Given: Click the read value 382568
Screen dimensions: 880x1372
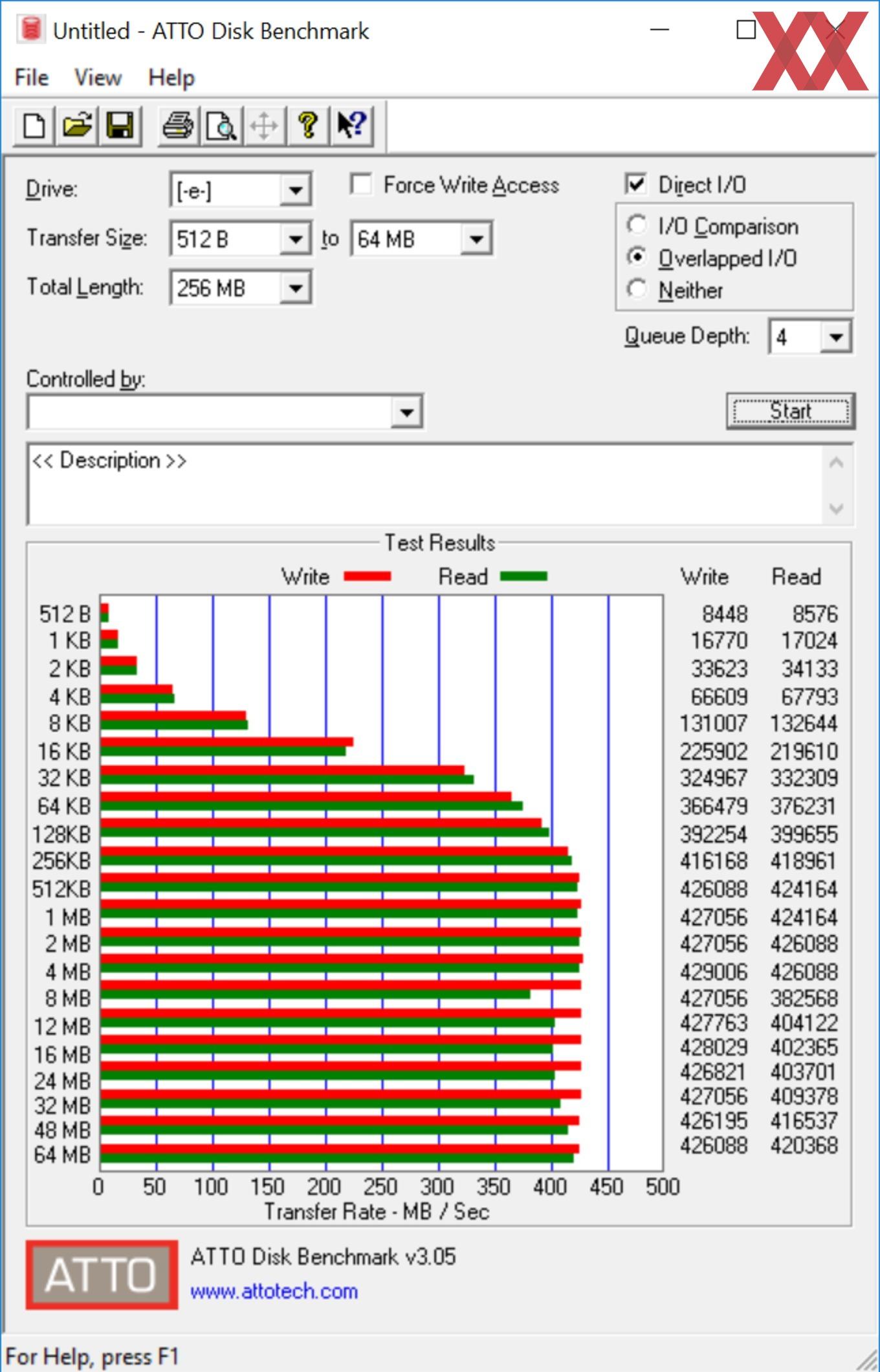Looking at the screenshot, I should [804, 998].
